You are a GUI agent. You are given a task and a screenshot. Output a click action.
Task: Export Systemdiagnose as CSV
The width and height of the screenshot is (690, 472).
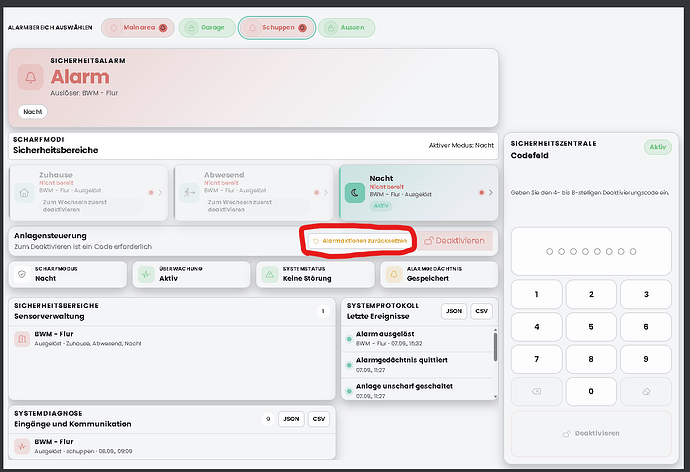(x=319, y=419)
